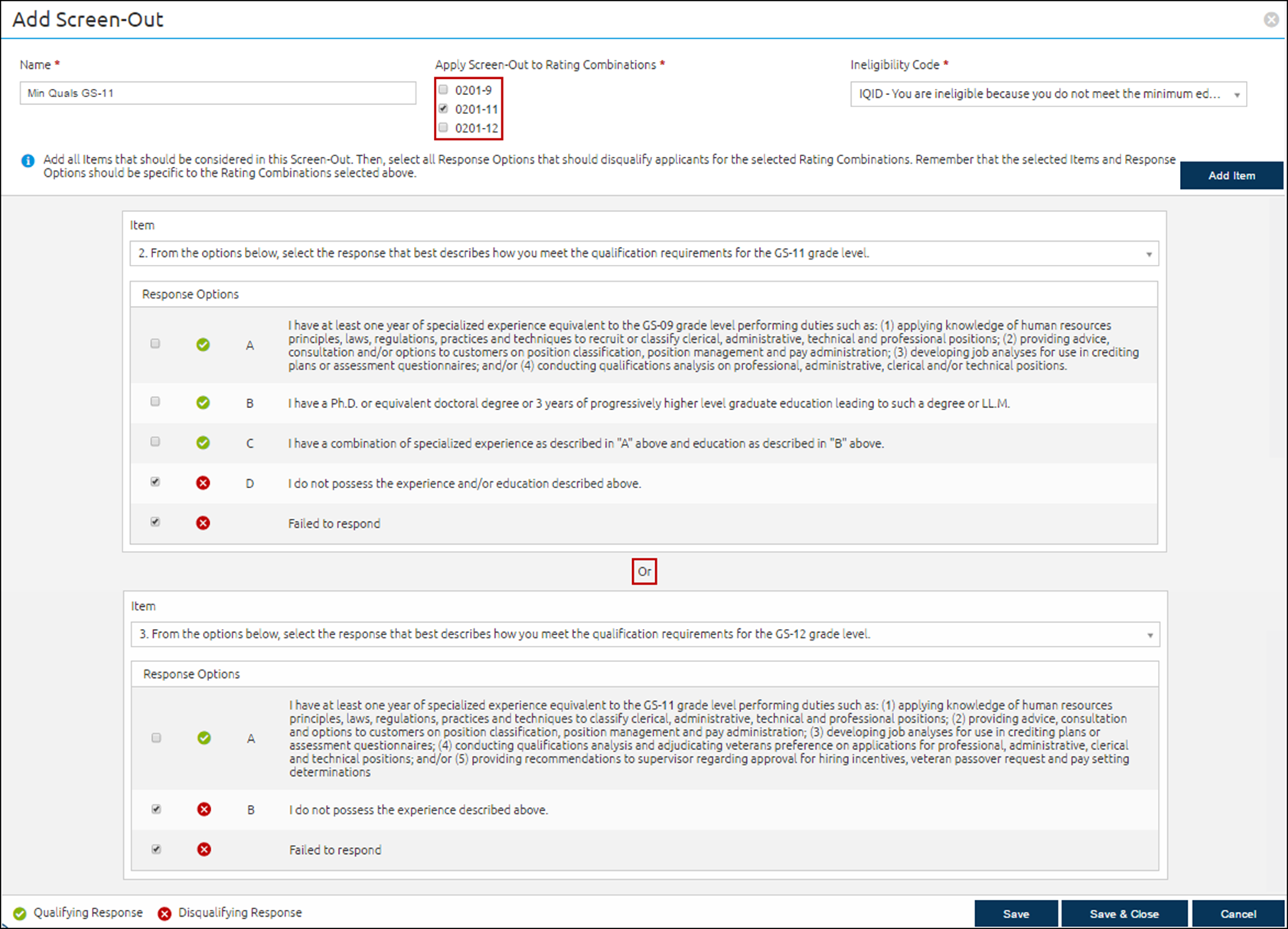This screenshot has width=1288, height=929.
Task: Uncheck Failed to respond for GS-12 item
Action: point(156,849)
